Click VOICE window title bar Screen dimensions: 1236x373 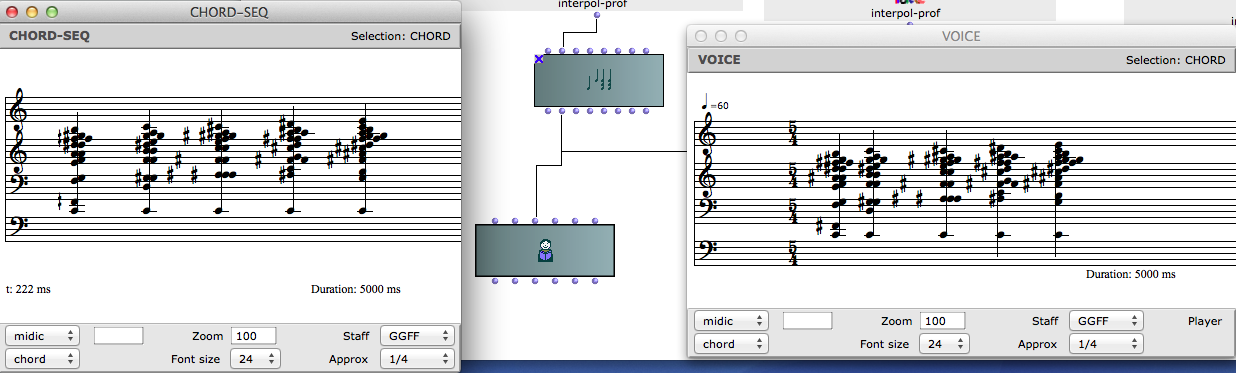(961, 36)
